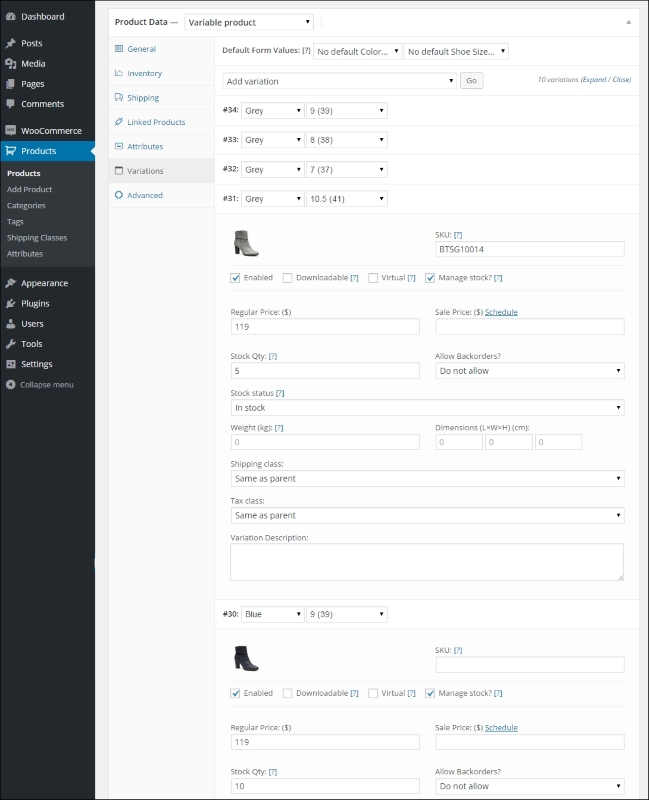Click the Default Form Values help icon
The width and height of the screenshot is (649, 800).
[306, 50]
